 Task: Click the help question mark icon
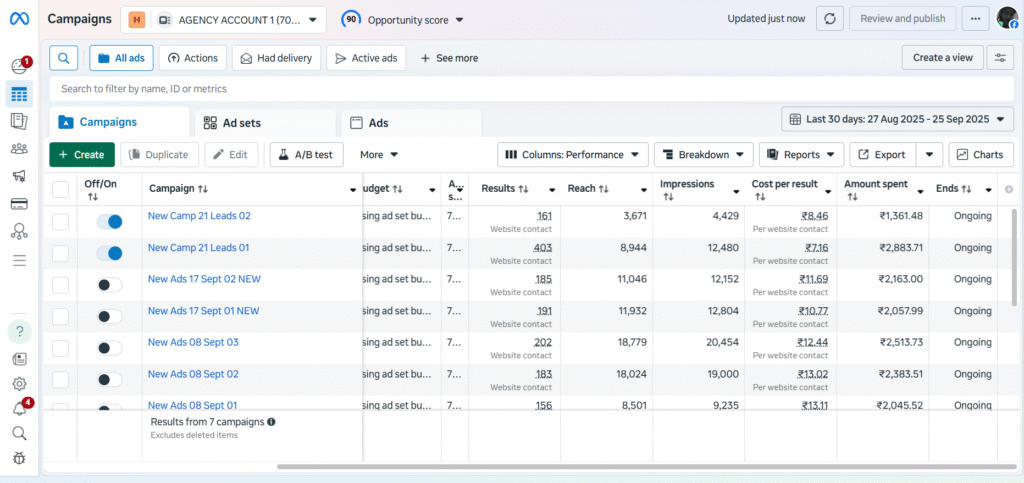(19, 331)
